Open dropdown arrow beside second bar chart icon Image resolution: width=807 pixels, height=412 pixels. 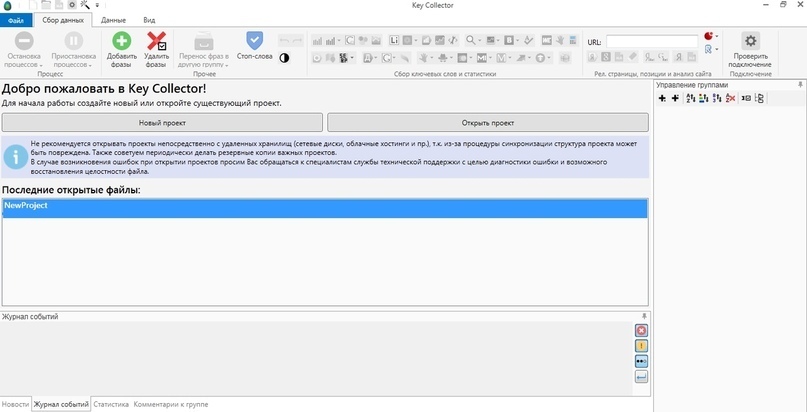coord(339,40)
